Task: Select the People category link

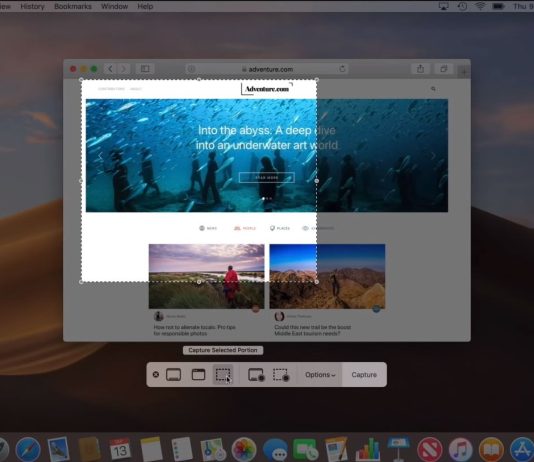Action: (x=245, y=228)
